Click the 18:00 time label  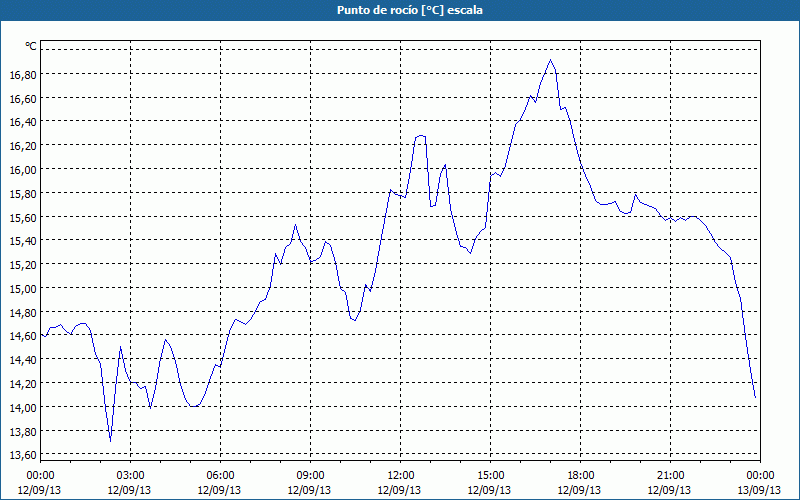(581, 476)
